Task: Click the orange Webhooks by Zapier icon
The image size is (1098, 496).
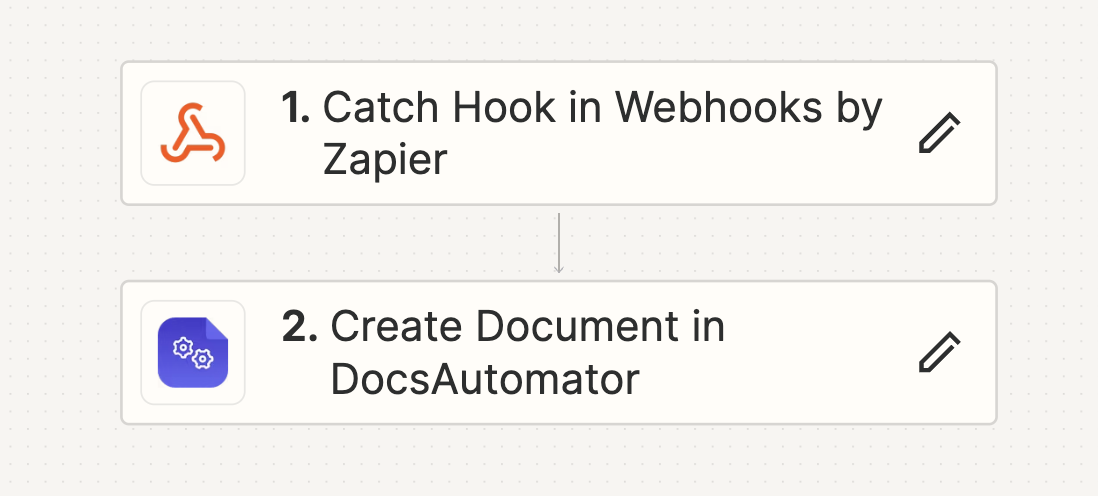Action: pos(193,133)
